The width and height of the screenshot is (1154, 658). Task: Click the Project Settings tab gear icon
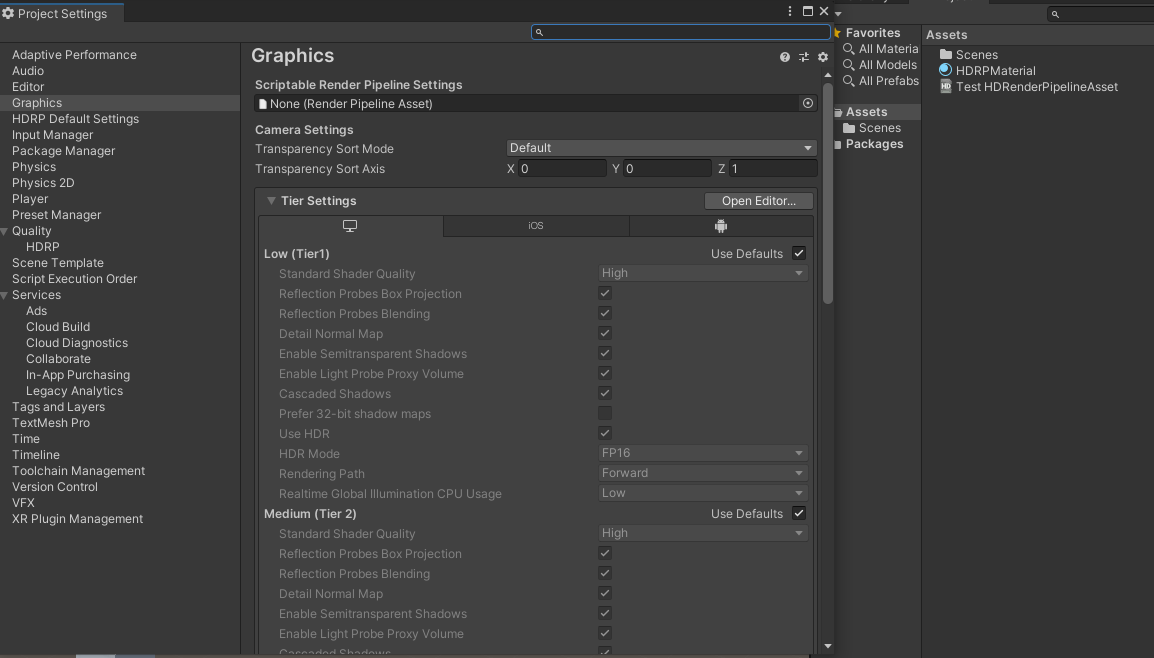[8, 13]
